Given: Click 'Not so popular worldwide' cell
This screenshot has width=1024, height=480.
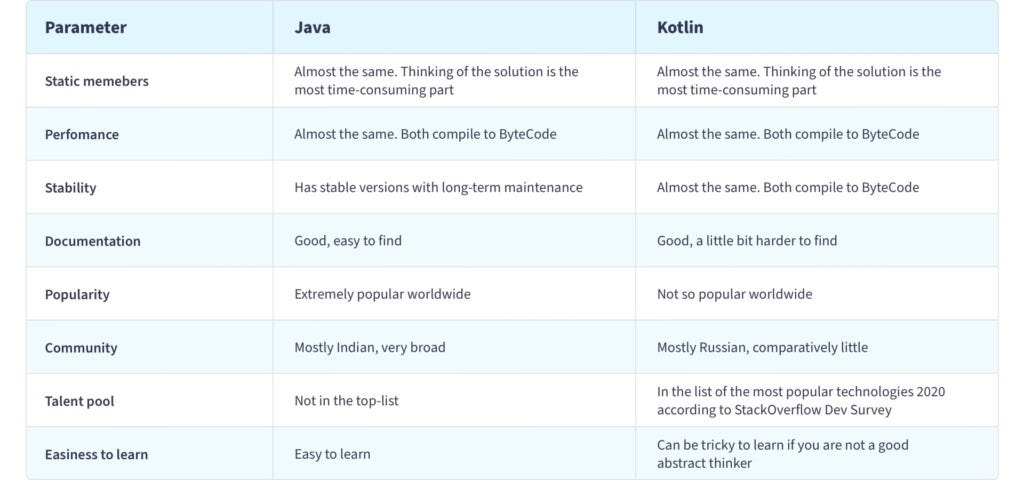Looking at the screenshot, I should (x=735, y=294).
